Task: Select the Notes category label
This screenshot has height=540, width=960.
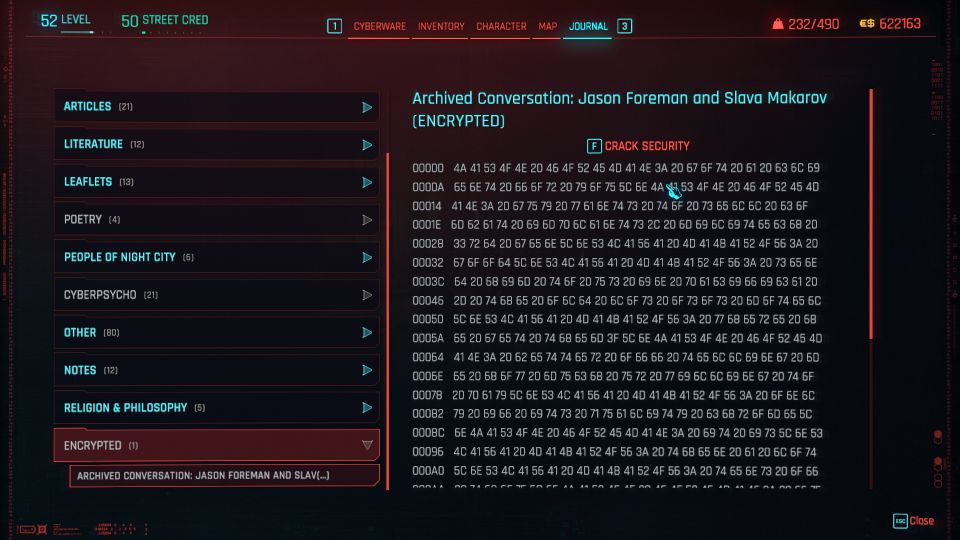Action: pyautogui.click(x=80, y=370)
